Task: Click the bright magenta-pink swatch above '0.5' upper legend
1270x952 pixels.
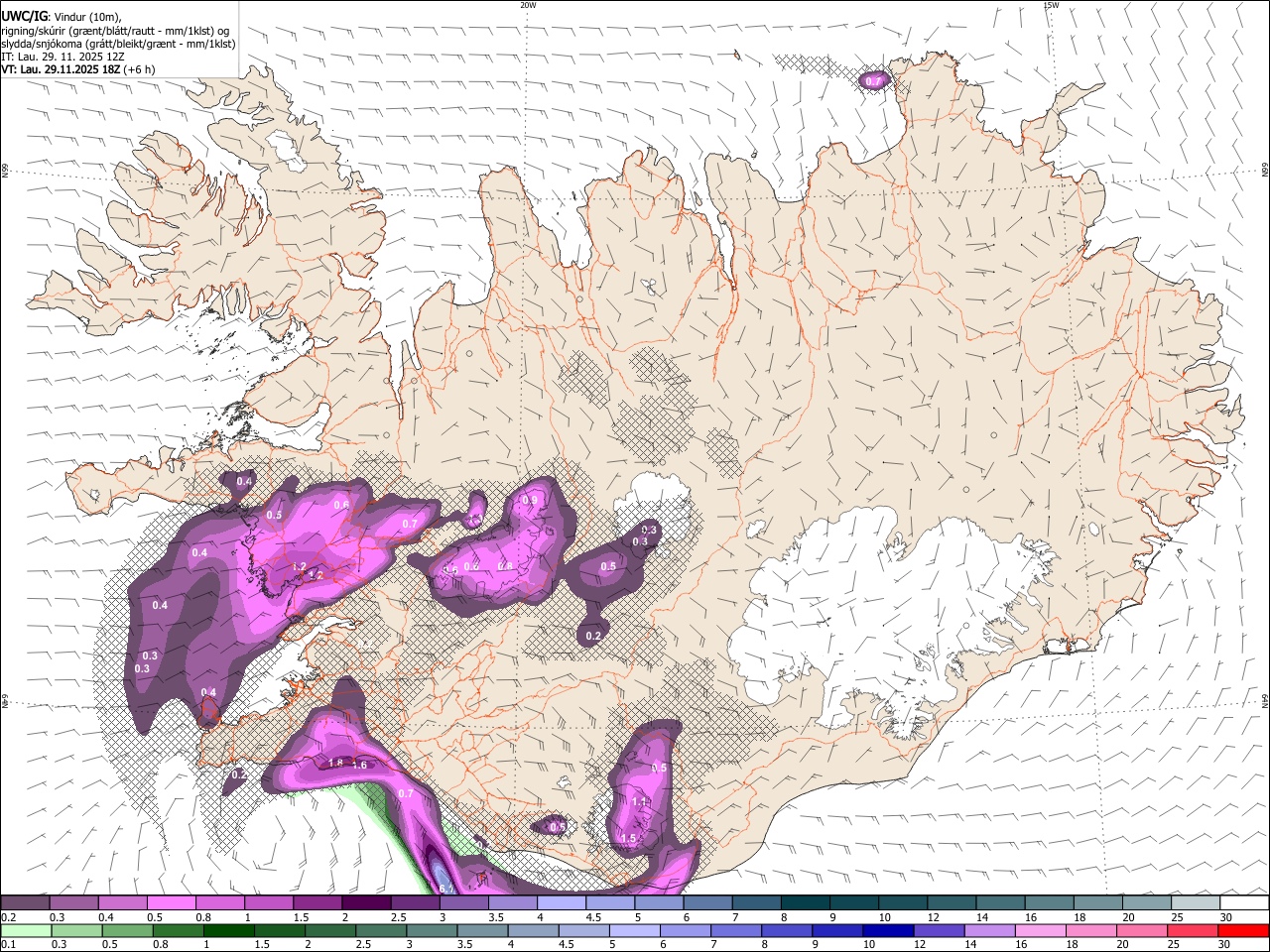Action: coord(171,903)
